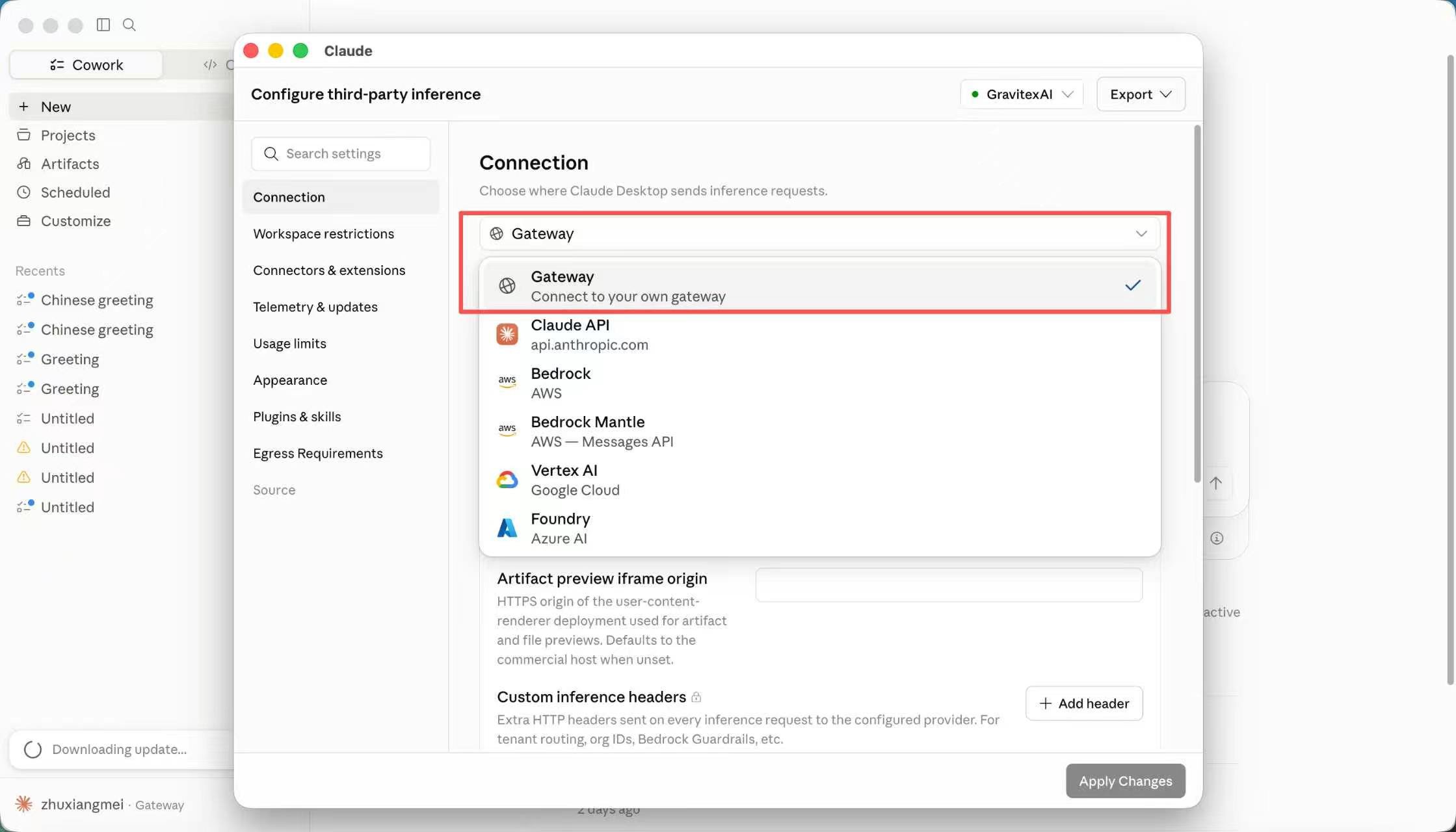Click the info circle icon behind the dialog

pos(1217,538)
